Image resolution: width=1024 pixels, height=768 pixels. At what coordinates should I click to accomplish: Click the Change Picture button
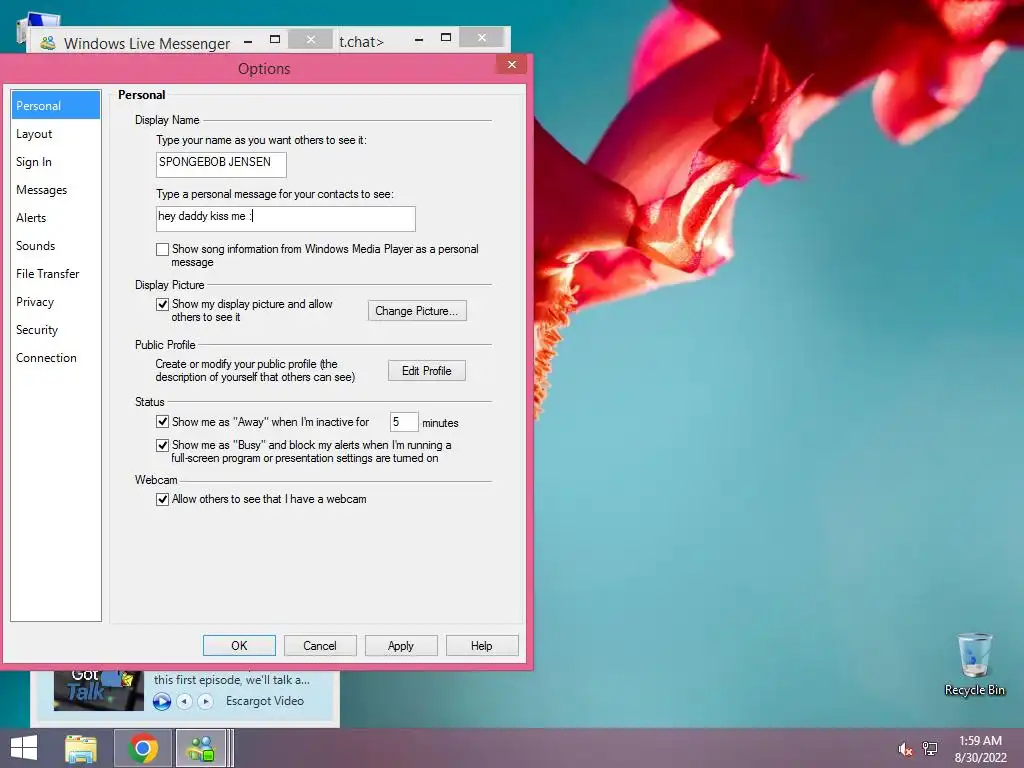417,311
